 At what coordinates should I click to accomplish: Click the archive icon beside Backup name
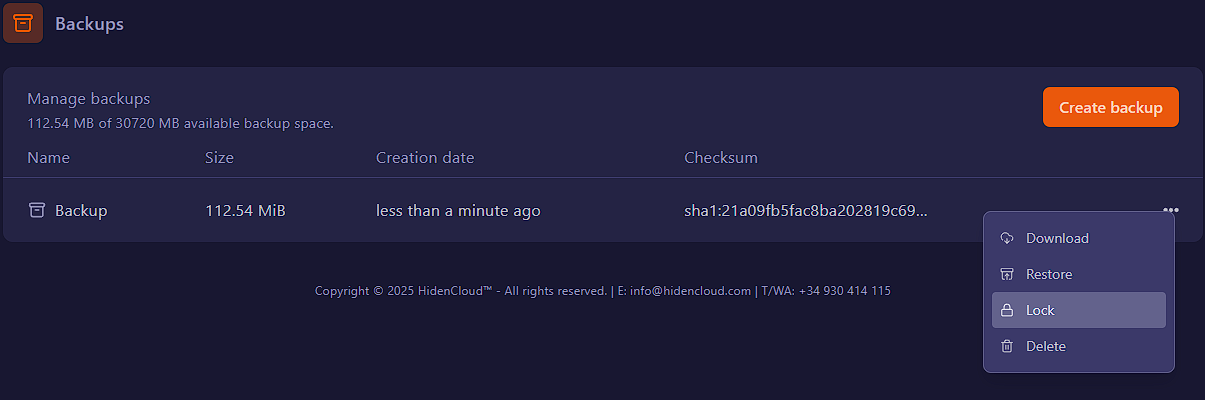pos(37,210)
